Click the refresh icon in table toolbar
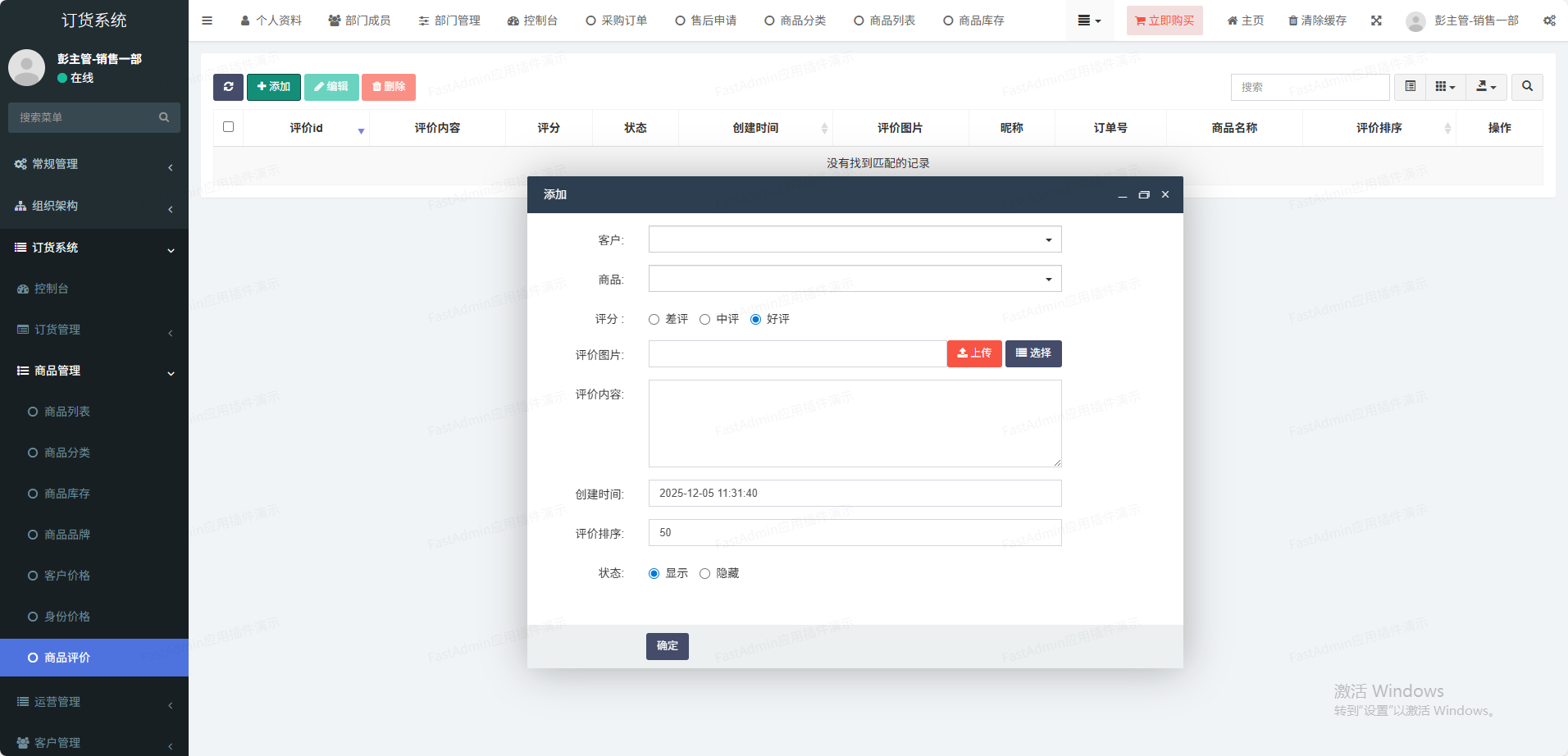 pos(228,87)
